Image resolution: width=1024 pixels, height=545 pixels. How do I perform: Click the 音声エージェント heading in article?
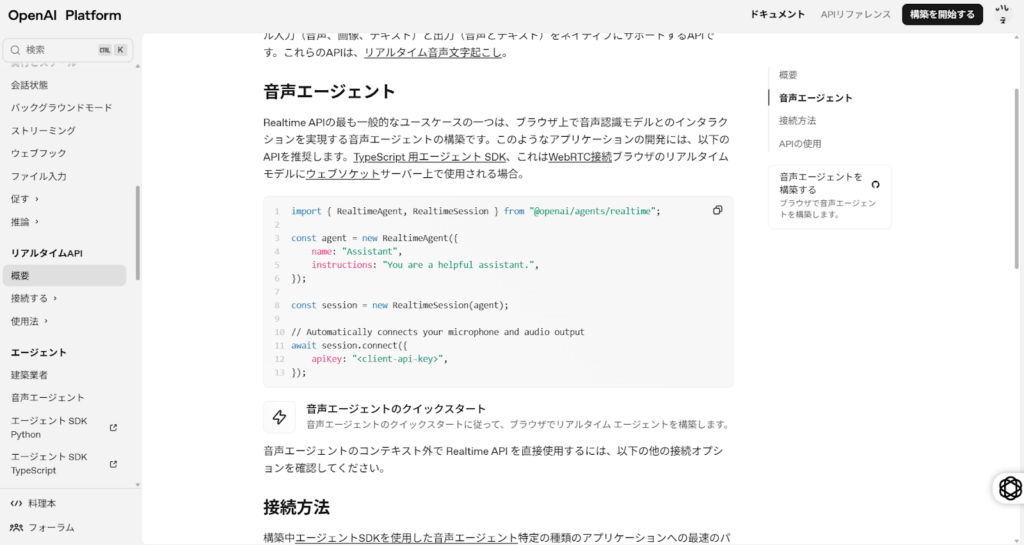[330, 91]
